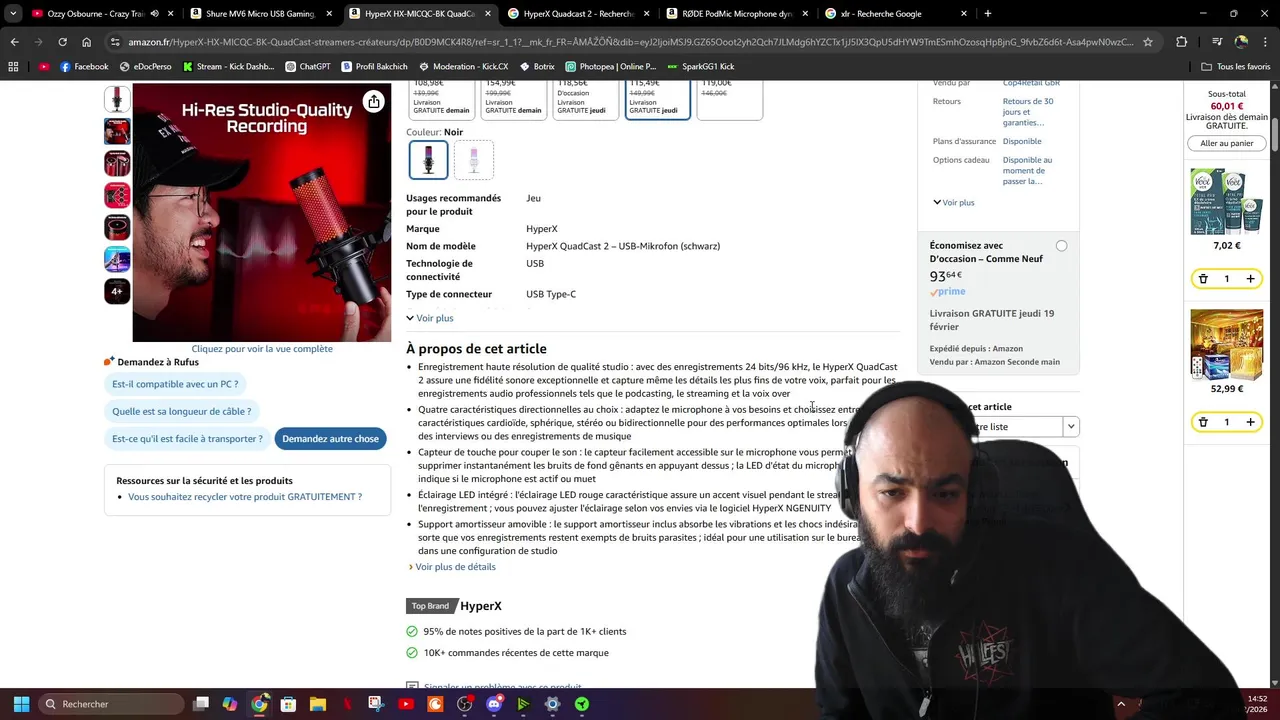Expand 'Voir plus' under product specifications
Viewport: 1280px width, 720px height.
(x=430, y=318)
